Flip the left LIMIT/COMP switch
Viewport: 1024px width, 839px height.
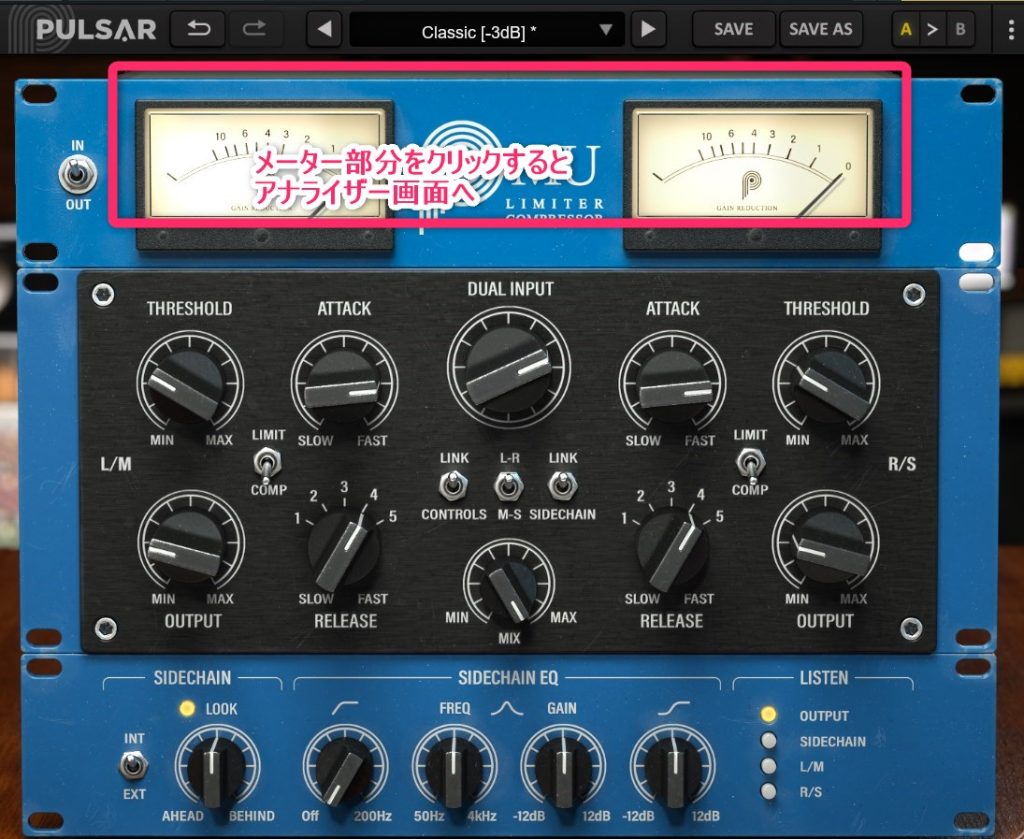(267, 463)
